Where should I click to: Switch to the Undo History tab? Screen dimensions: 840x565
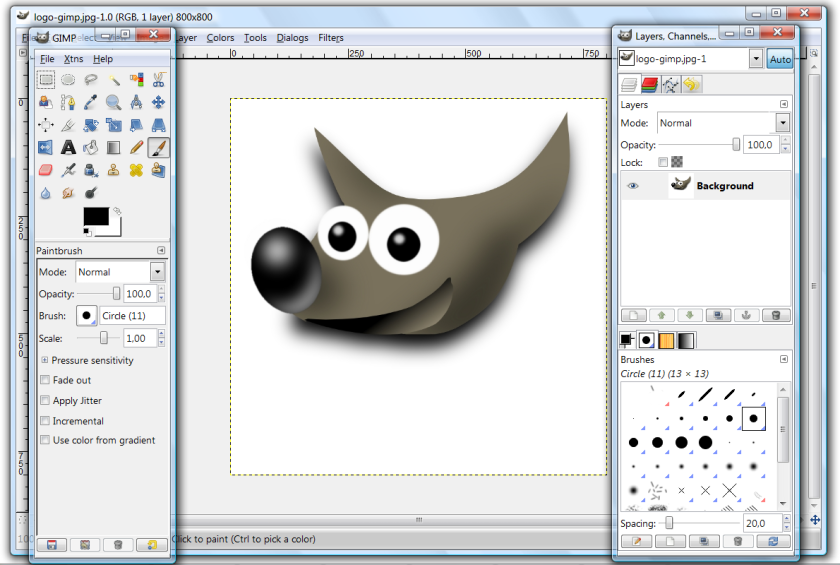coord(692,85)
